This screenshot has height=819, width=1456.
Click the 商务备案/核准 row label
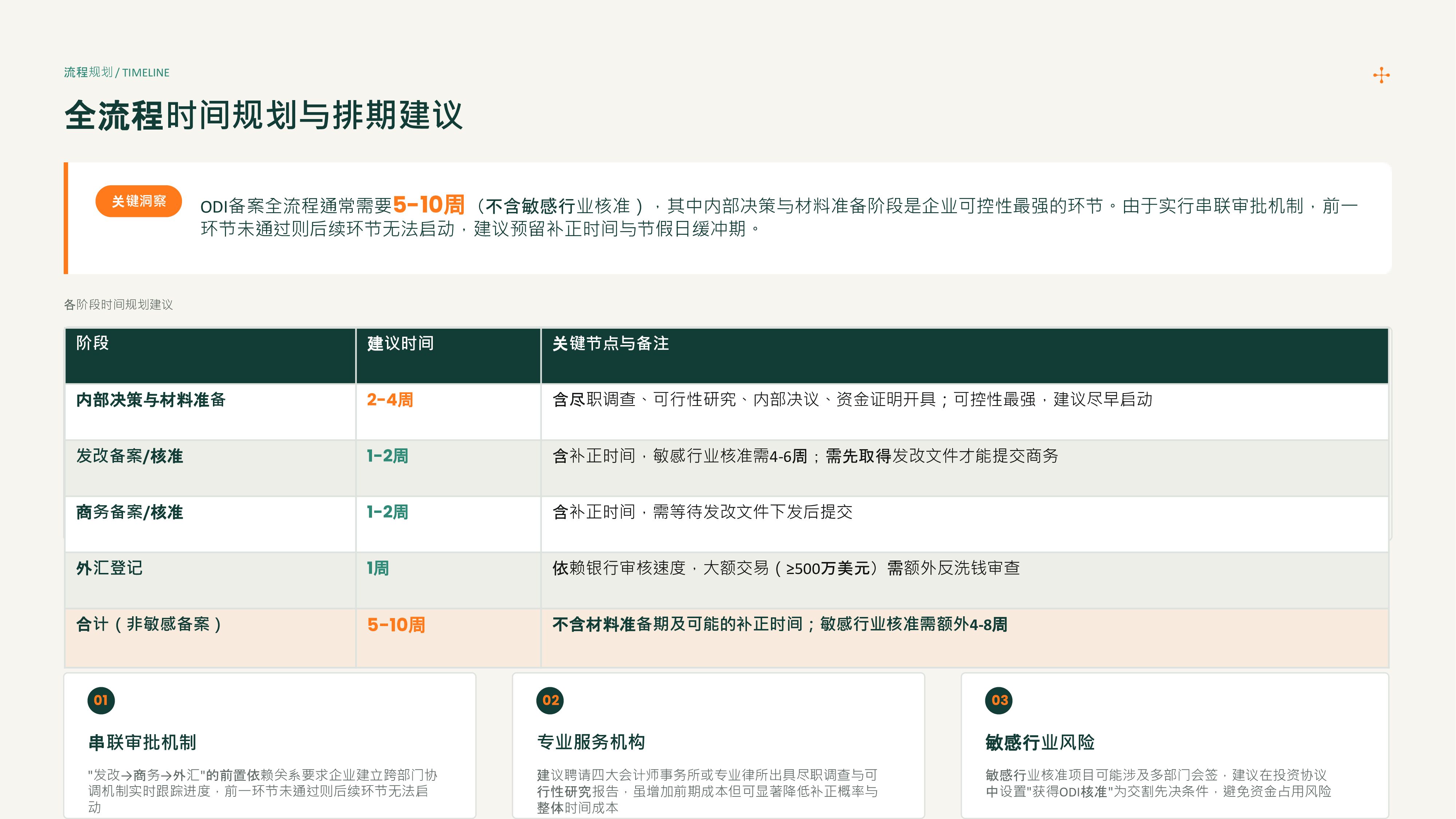(130, 512)
